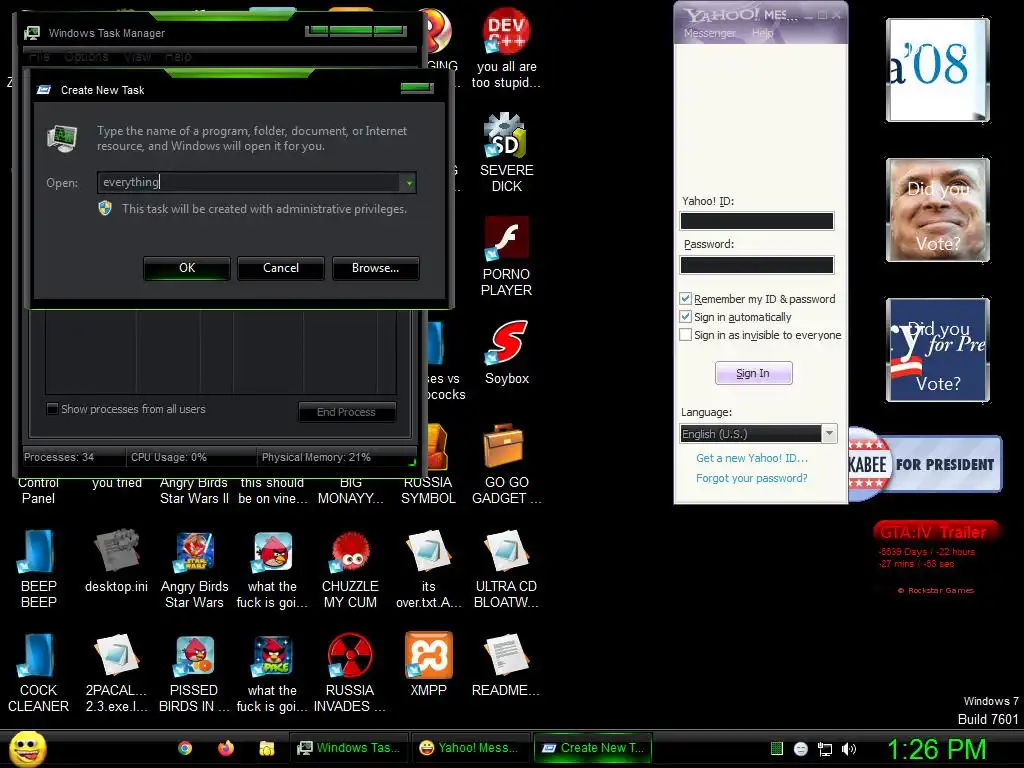Launch Chrome from the taskbar

pyautogui.click(x=185, y=748)
